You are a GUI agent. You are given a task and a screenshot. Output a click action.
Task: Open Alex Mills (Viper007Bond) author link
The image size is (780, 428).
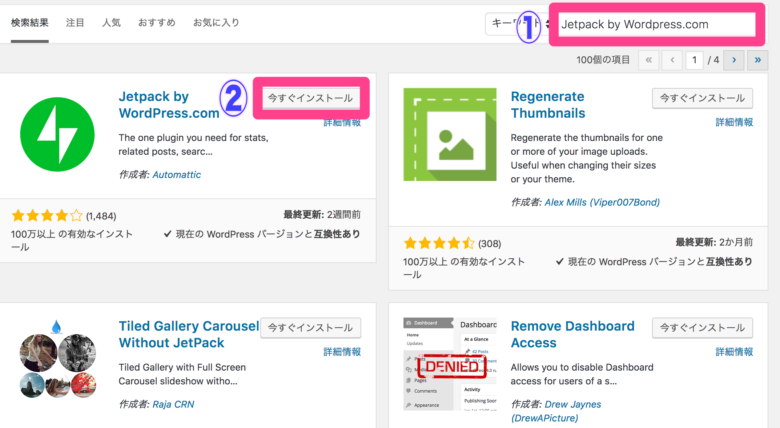pos(602,203)
